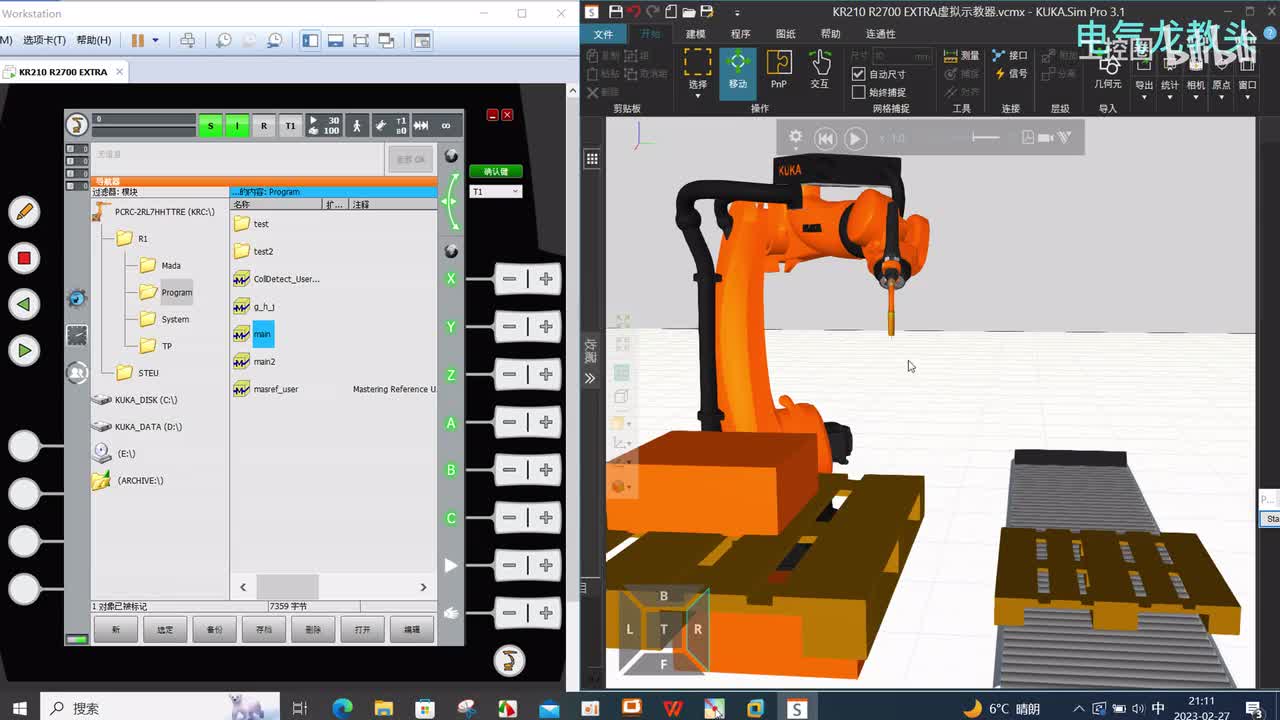
Task: Open the simulation settings gear dropdown
Action: point(797,138)
